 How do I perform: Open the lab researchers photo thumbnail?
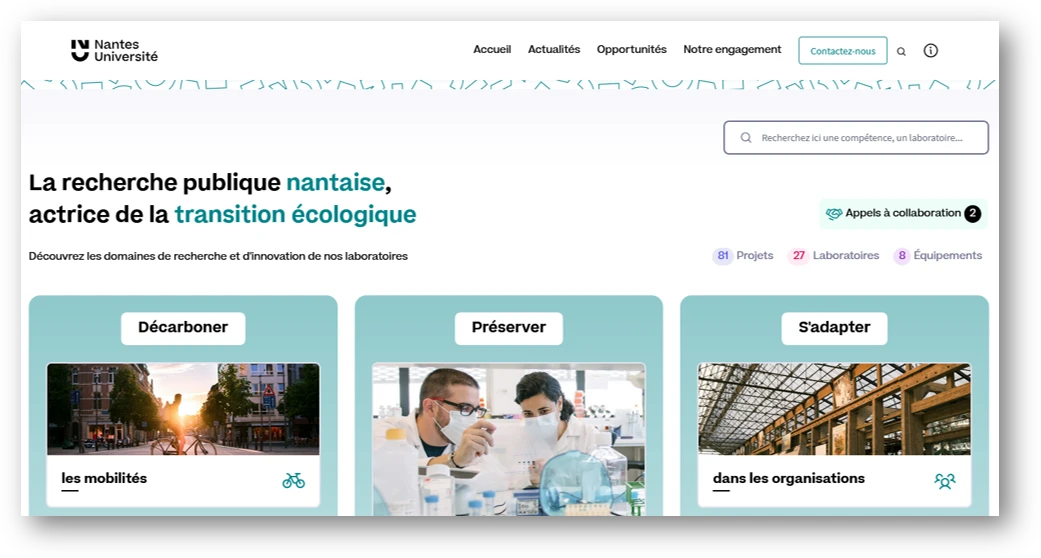[509, 439]
